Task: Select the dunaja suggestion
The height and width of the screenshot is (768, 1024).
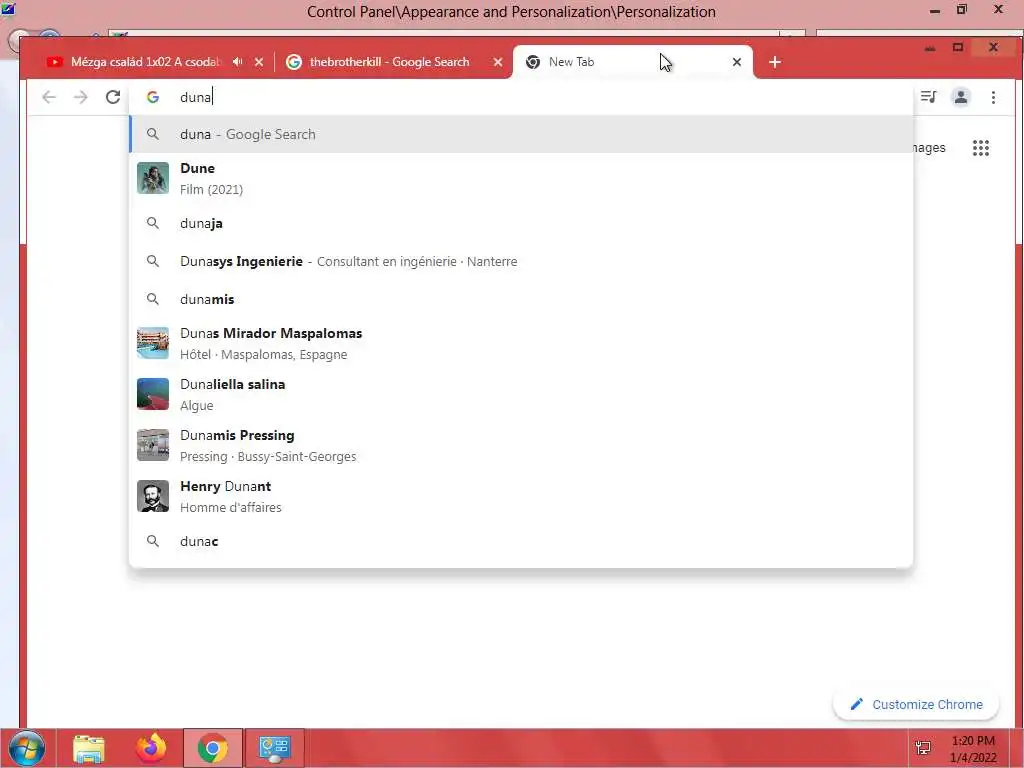Action: (x=521, y=223)
